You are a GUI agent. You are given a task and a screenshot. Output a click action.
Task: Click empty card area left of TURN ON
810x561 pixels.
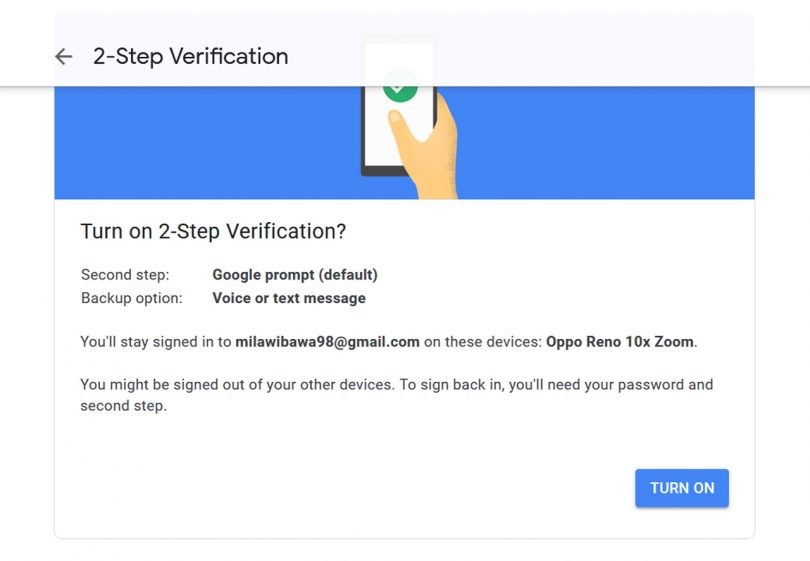[350, 488]
